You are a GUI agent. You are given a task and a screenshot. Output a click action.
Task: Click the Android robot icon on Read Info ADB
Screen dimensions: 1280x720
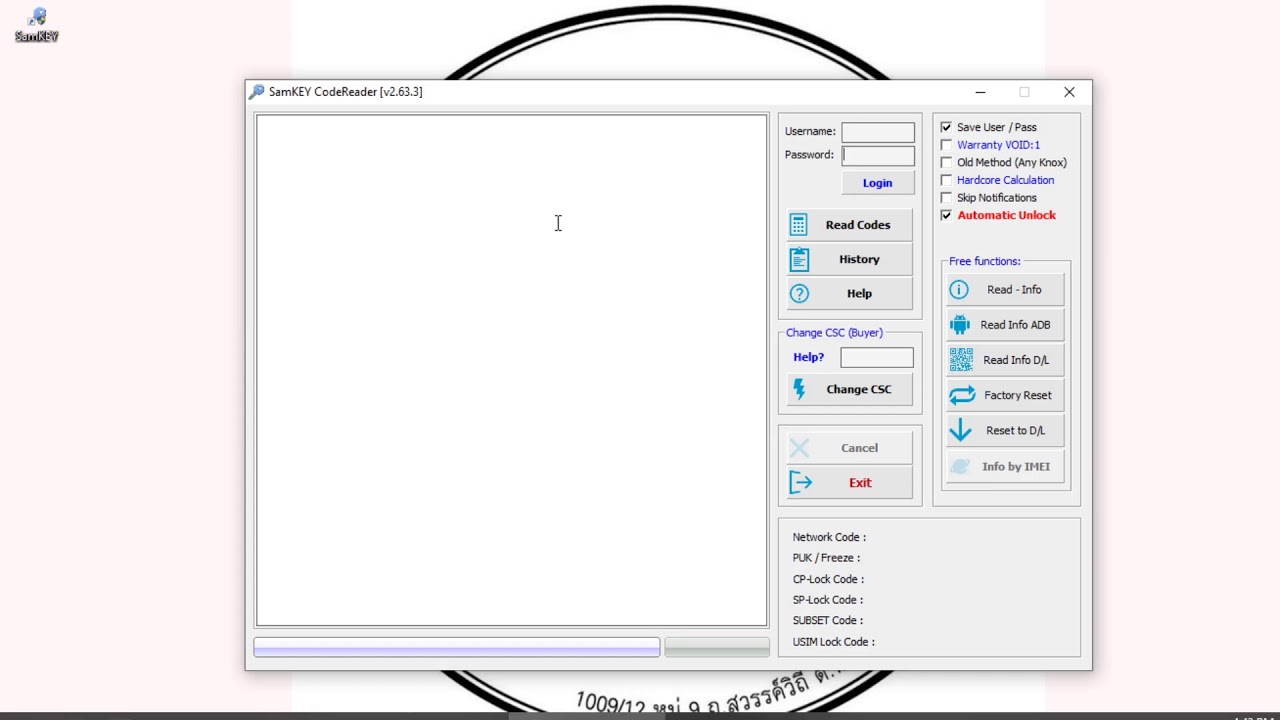[x=960, y=325]
